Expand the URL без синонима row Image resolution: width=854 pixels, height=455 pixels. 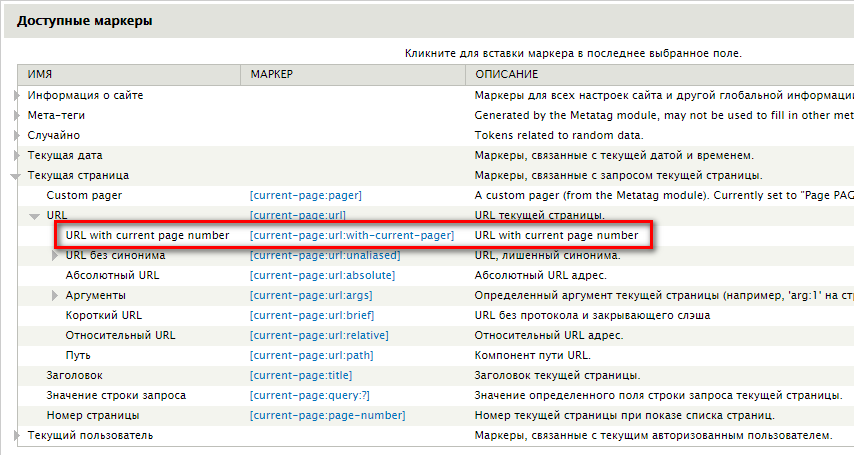[x=56, y=255]
